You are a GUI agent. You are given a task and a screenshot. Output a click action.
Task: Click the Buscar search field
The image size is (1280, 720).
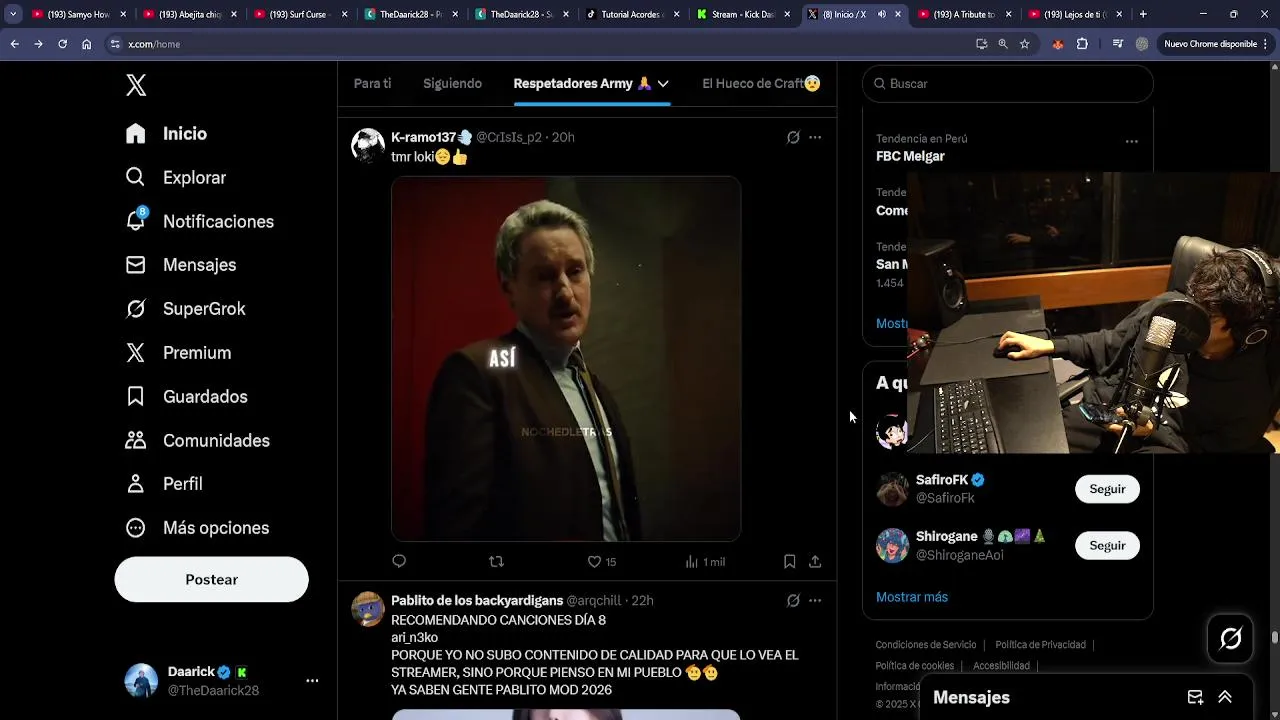[x=1007, y=84]
